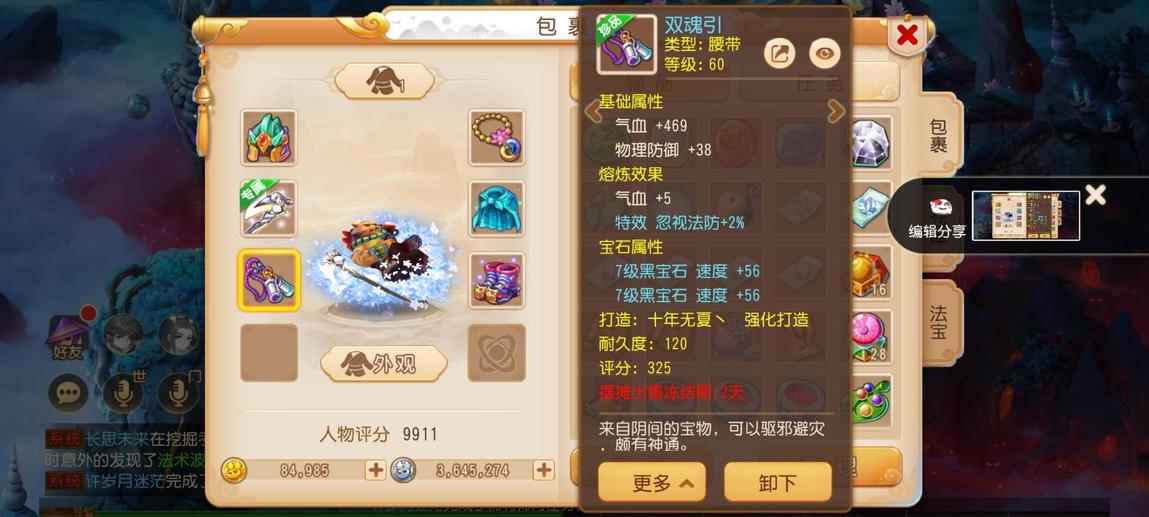Screen dimensions: 1149x517
Task: Select the bead necklace equipment slot
Action: click(x=497, y=138)
